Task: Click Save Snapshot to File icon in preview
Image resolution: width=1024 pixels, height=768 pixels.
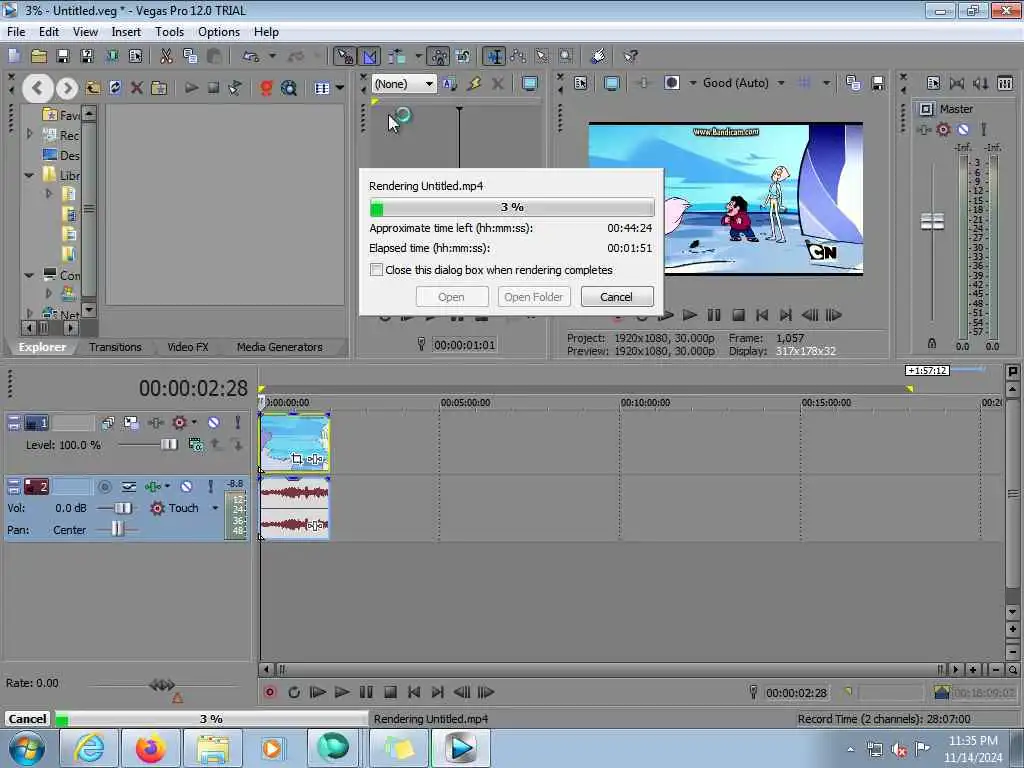Action: 878,83
